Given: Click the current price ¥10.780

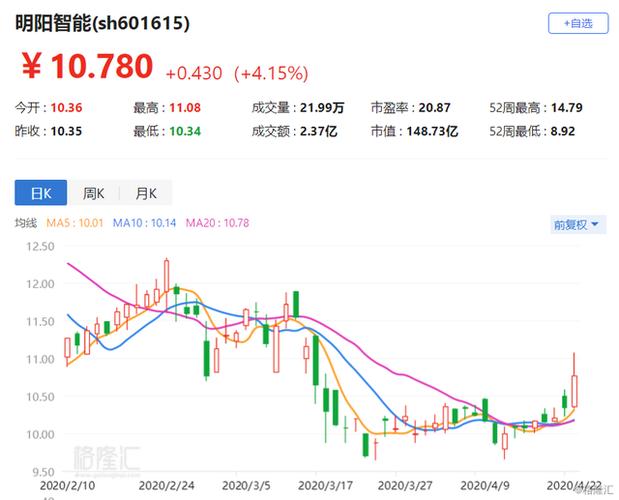Looking at the screenshot, I should 87,66.
